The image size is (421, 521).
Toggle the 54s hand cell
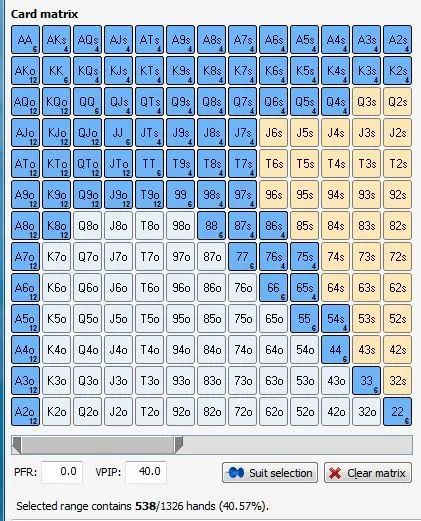[335, 319]
